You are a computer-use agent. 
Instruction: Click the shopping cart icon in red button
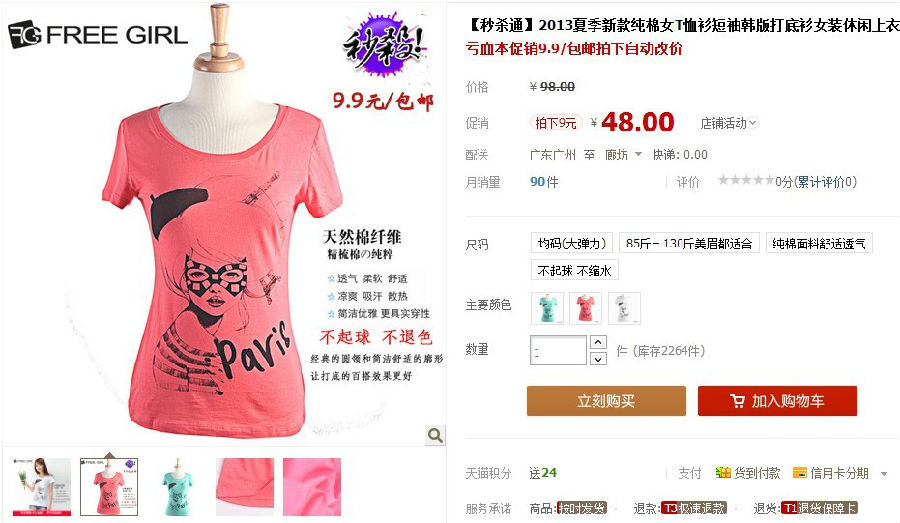pyautogui.click(x=738, y=401)
